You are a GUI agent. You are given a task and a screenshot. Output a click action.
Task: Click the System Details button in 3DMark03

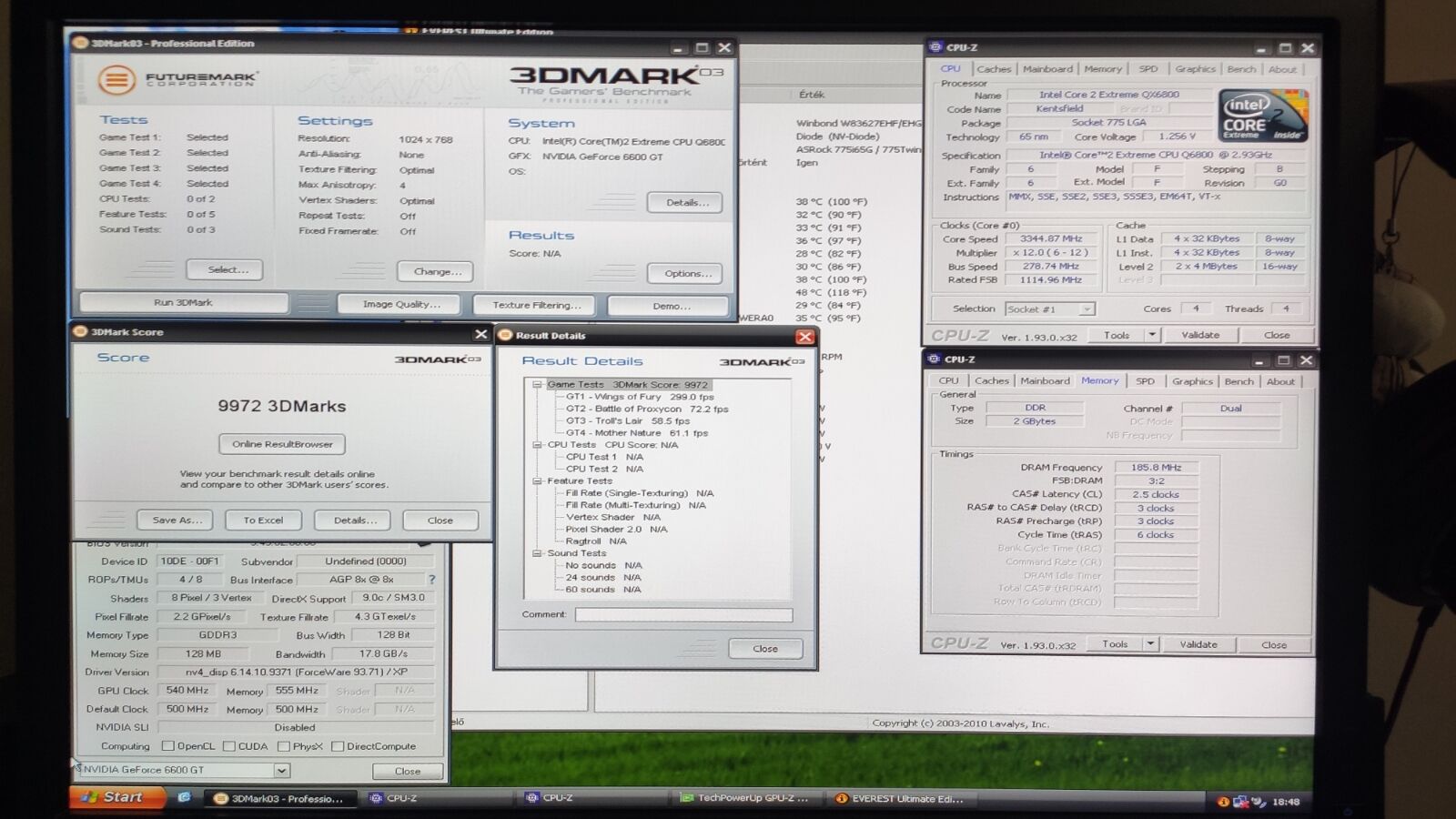(x=686, y=202)
